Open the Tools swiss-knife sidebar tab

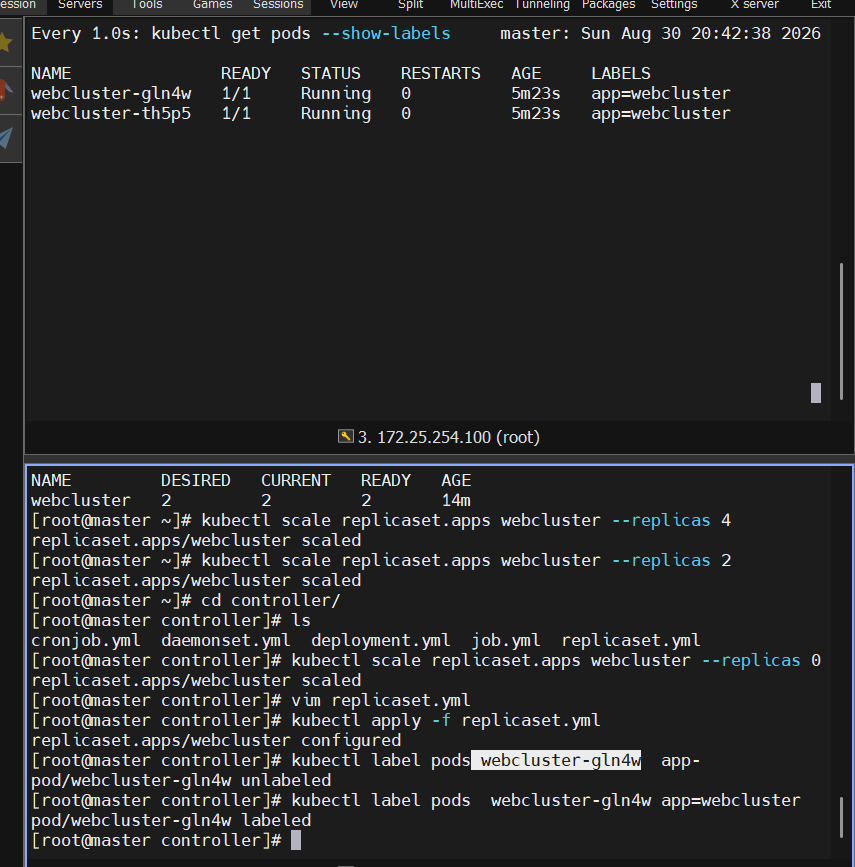pyautogui.click(x=6, y=91)
